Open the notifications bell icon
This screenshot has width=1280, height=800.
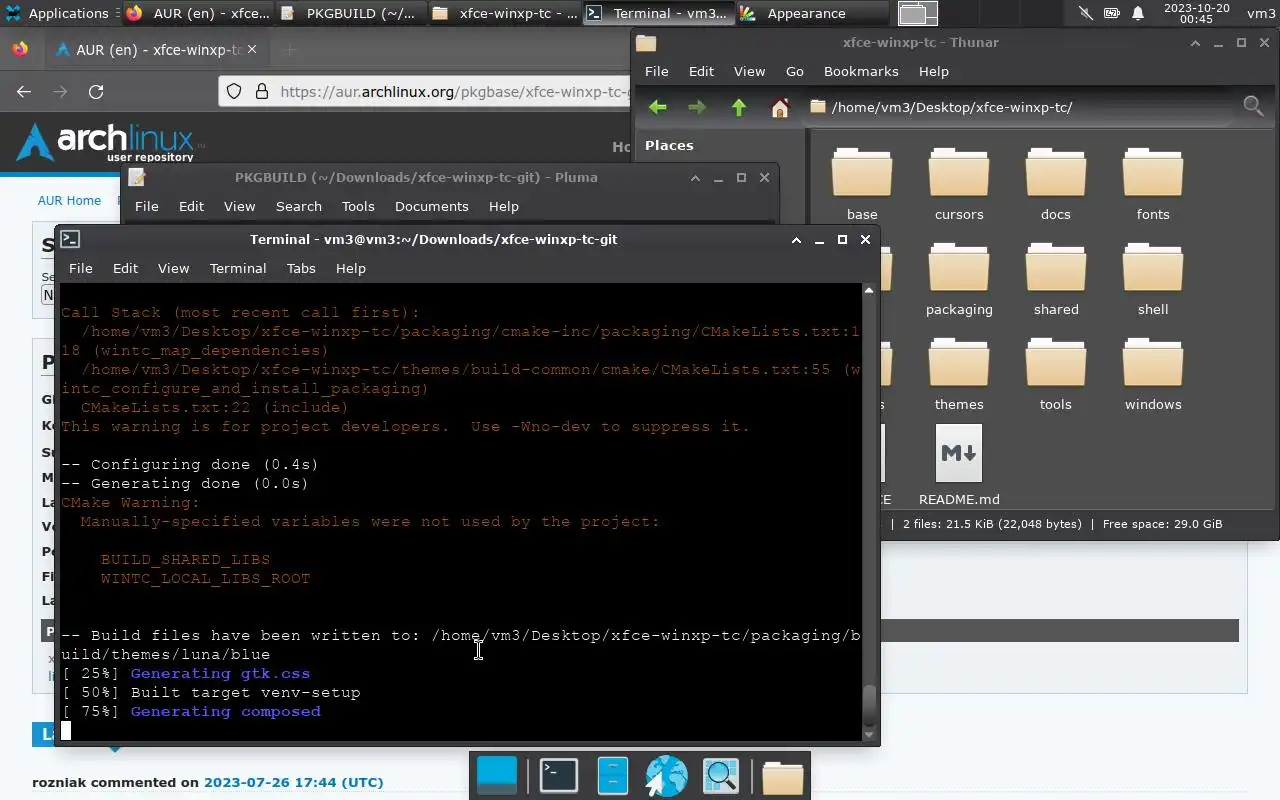click(x=1138, y=13)
